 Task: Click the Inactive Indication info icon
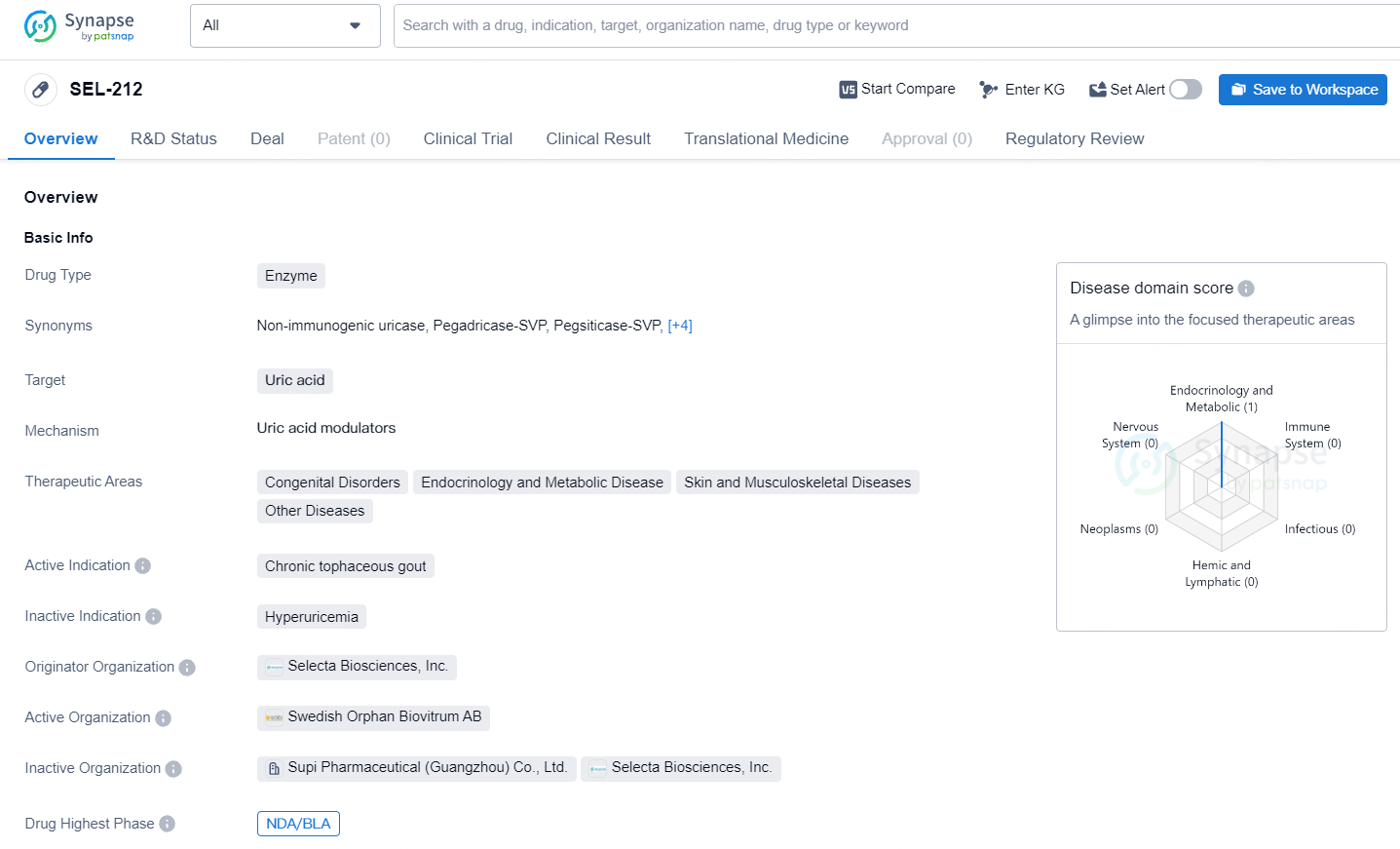click(x=153, y=617)
